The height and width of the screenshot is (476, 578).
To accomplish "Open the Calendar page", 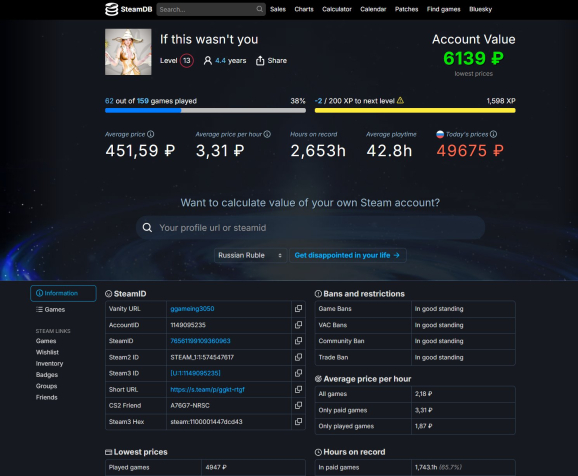I will point(373,9).
